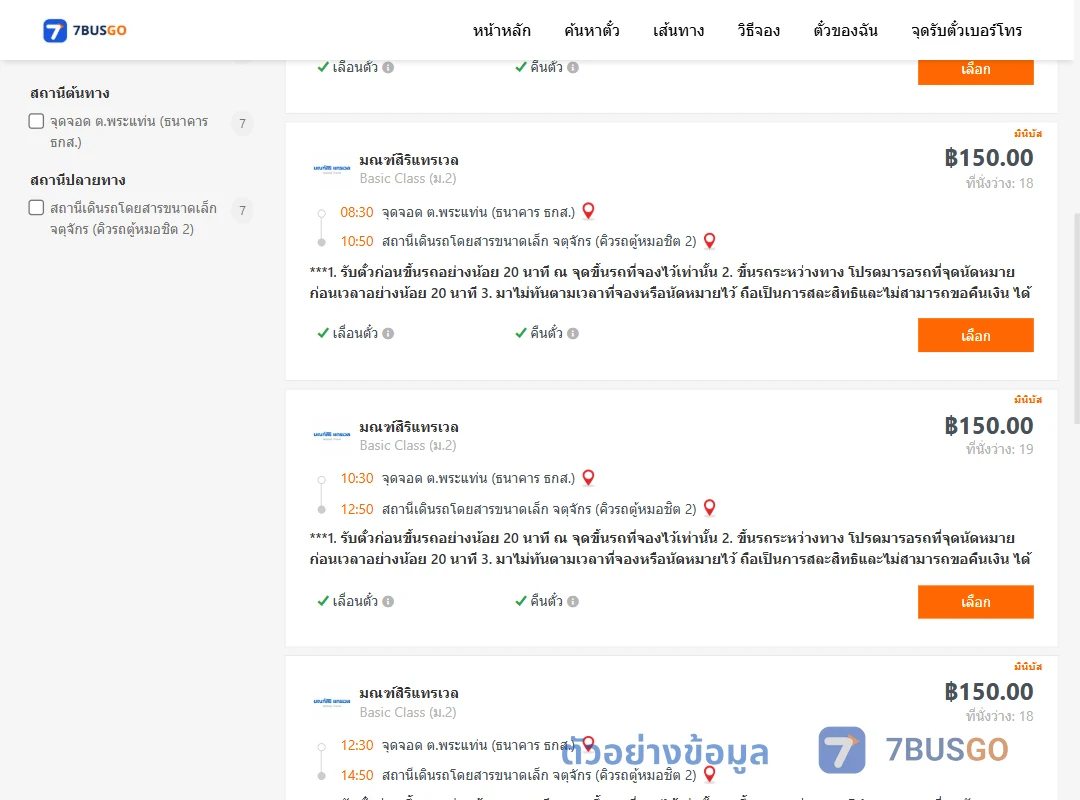The width and height of the screenshot is (1080, 800).
Task: Open ค้นหาตั๋ว menu item
Action: [592, 30]
